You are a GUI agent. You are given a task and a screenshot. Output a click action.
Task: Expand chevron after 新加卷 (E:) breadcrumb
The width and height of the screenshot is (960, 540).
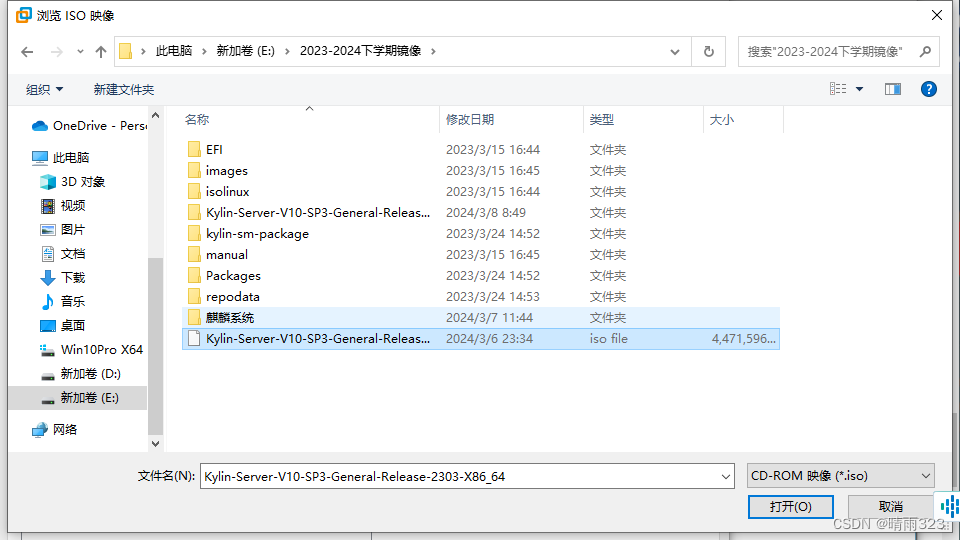(x=287, y=51)
